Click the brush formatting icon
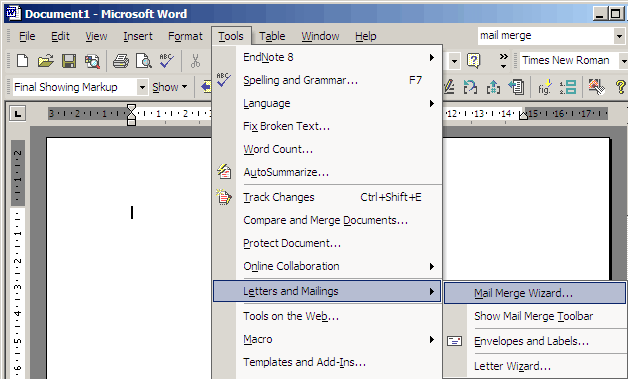Image resolution: width=628 pixels, height=379 pixels. pos(596,87)
